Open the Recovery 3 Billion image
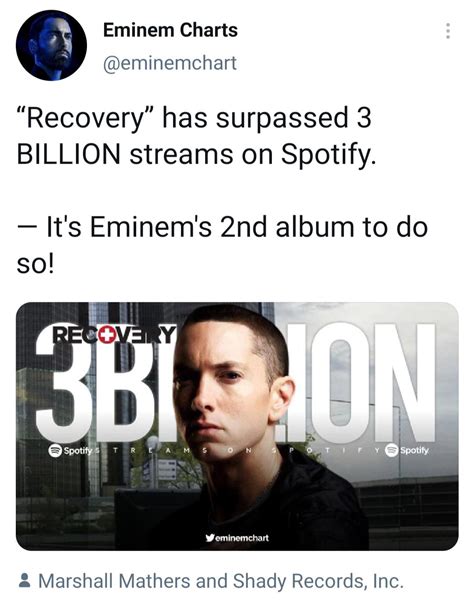The height and width of the screenshot is (602, 474). click(237, 426)
